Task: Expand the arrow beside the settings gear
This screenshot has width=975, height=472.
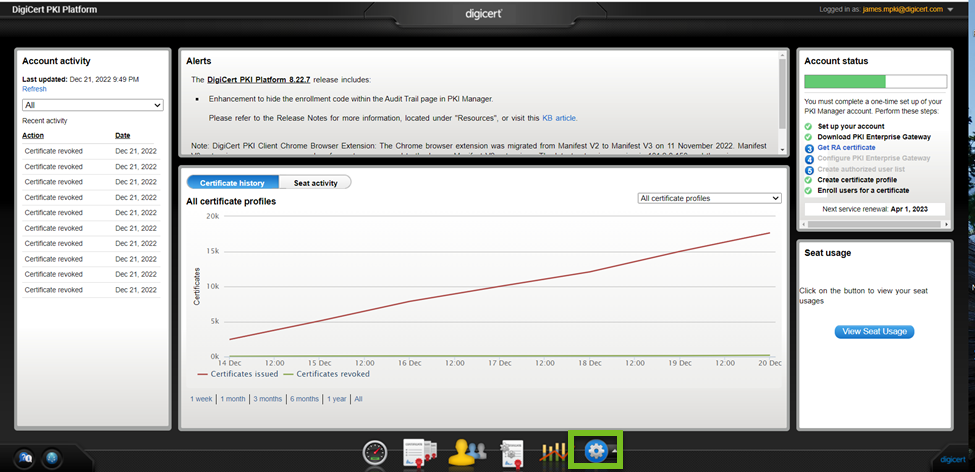Action: [x=614, y=450]
